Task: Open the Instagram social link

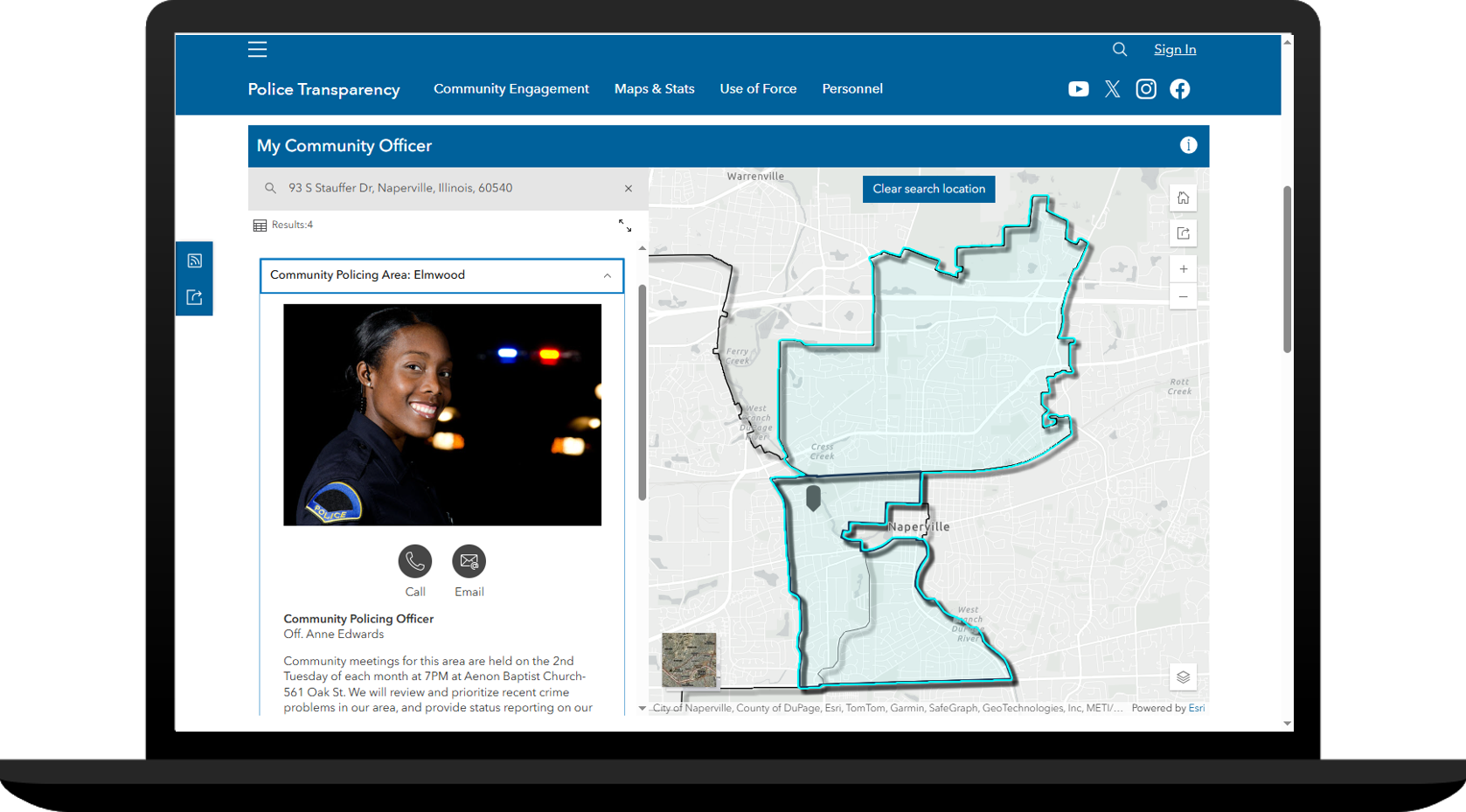Action: [1146, 89]
